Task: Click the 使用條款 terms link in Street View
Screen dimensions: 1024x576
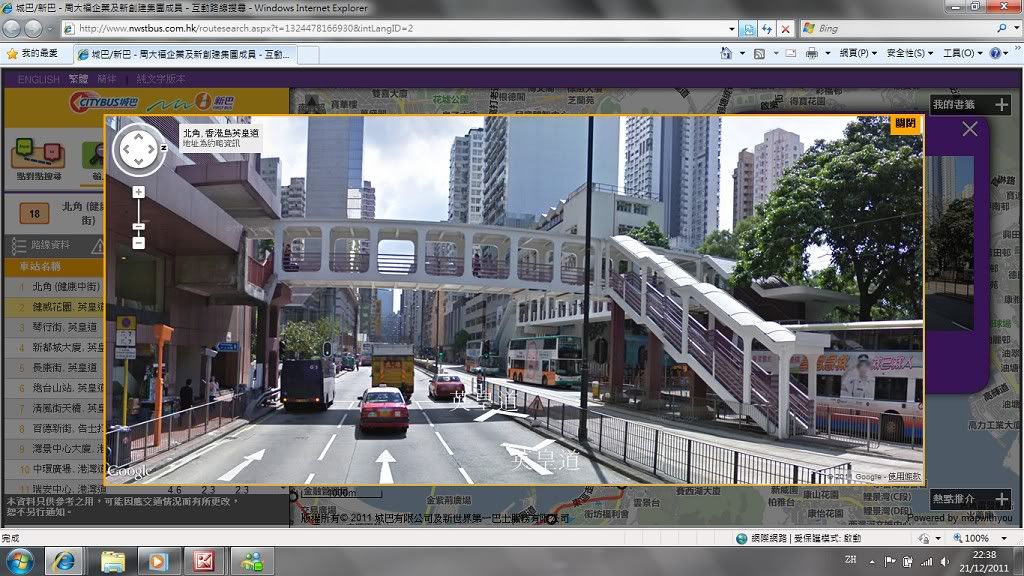Action: point(904,477)
